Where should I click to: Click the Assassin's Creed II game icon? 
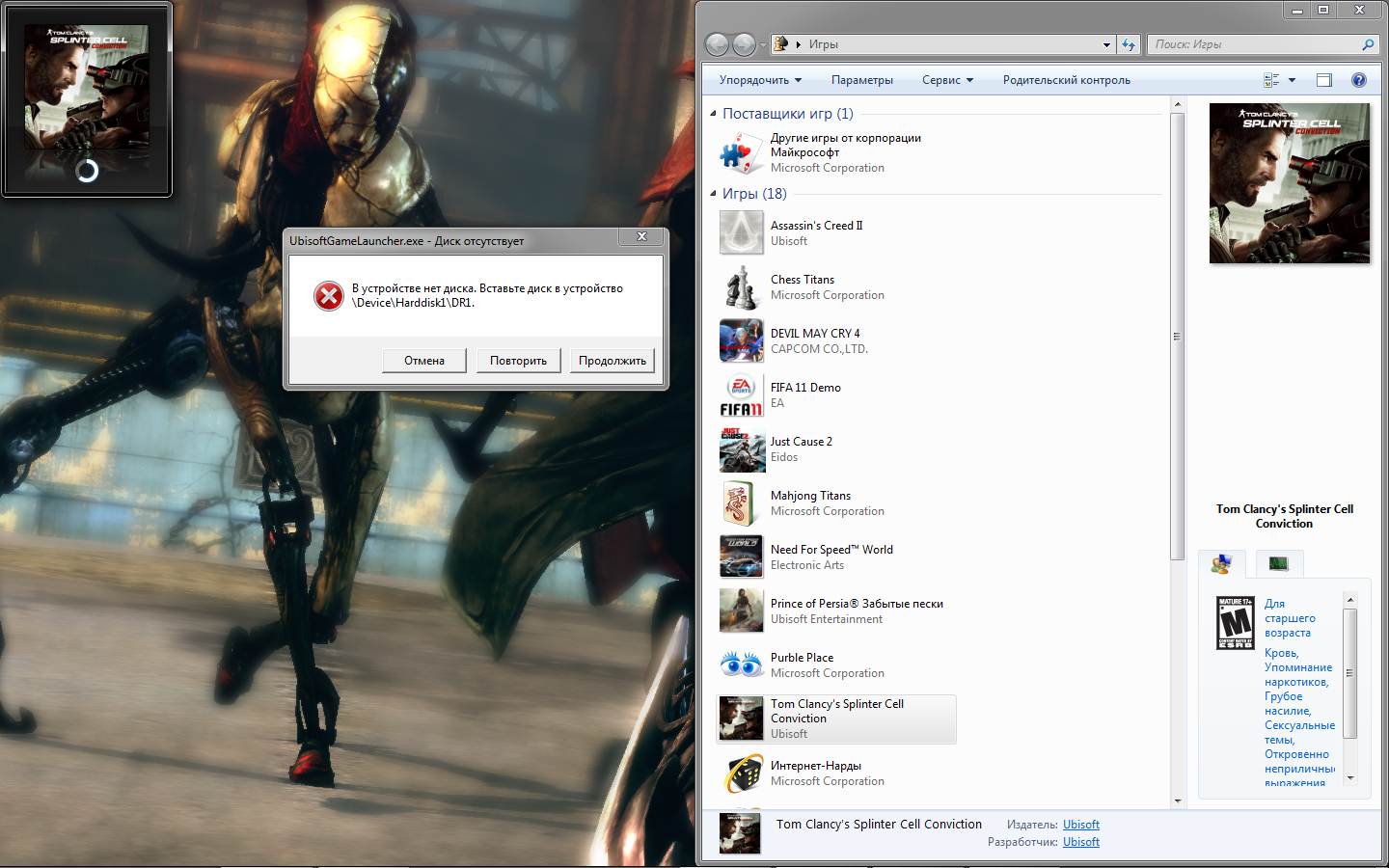pos(742,232)
